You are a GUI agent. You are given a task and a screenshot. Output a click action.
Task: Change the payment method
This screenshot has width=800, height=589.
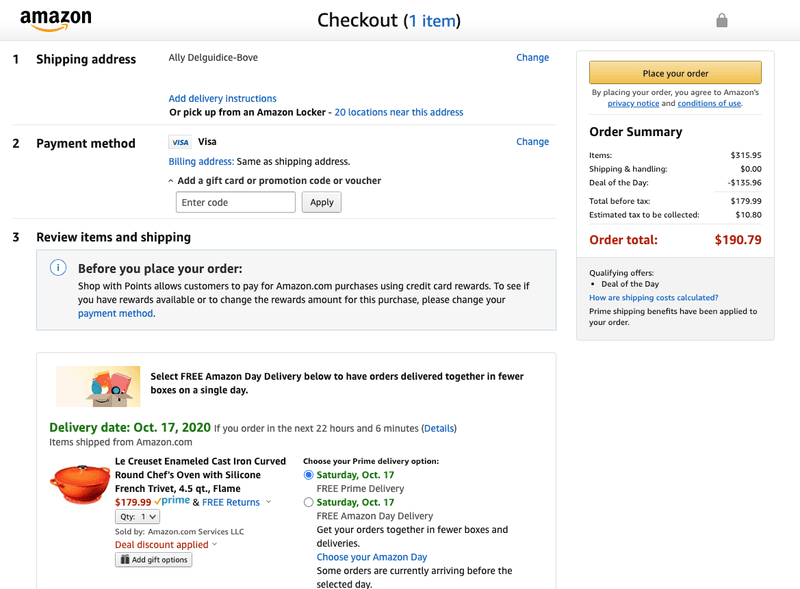coord(532,141)
